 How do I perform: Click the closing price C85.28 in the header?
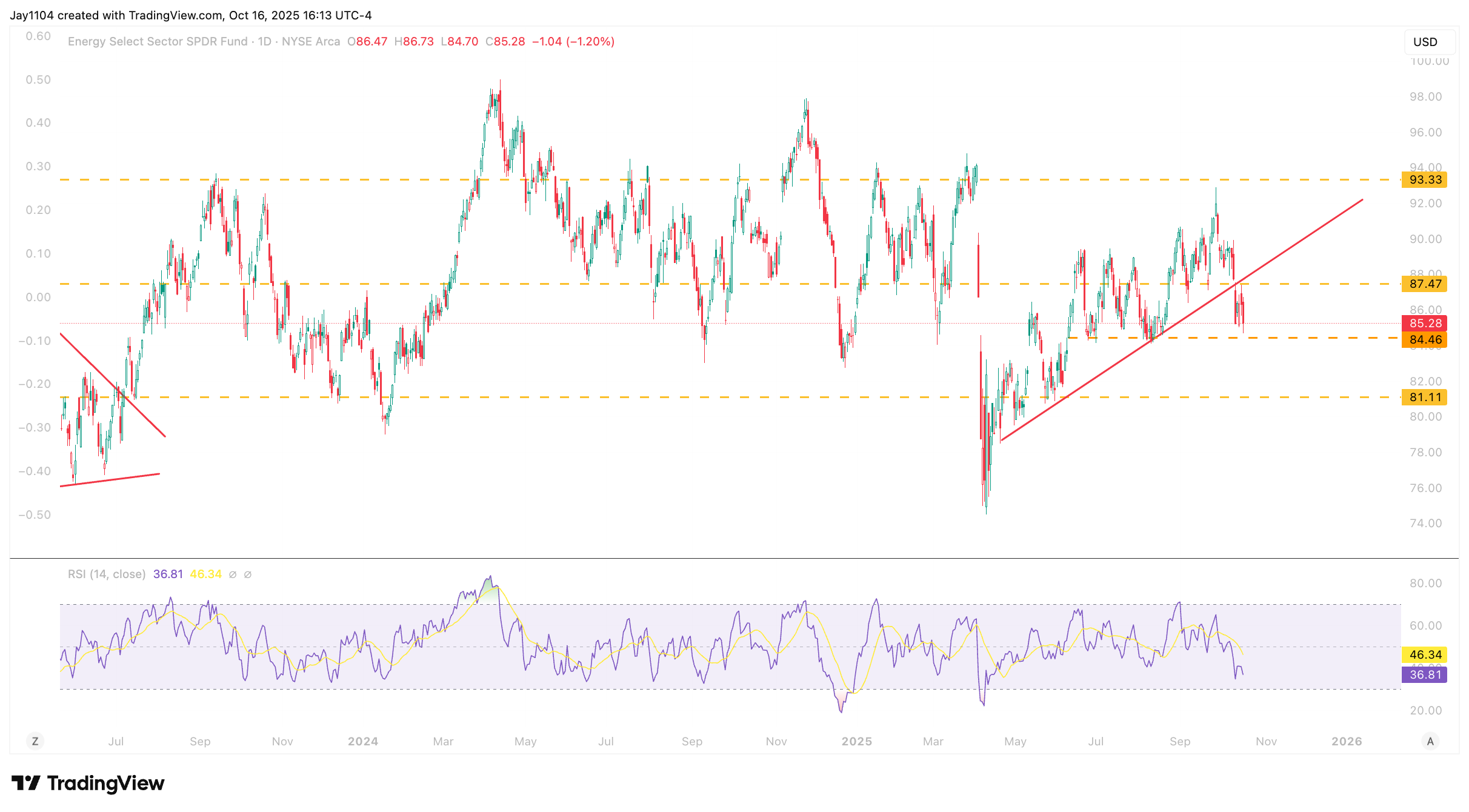(505, 41)
